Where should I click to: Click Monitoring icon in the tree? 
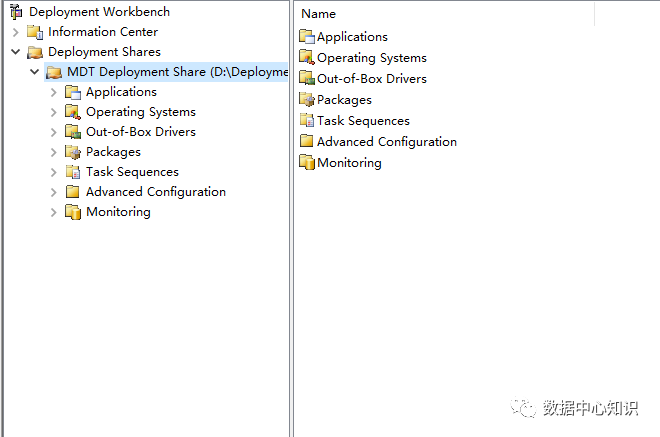pyautogui.click(x=73, y=212)
